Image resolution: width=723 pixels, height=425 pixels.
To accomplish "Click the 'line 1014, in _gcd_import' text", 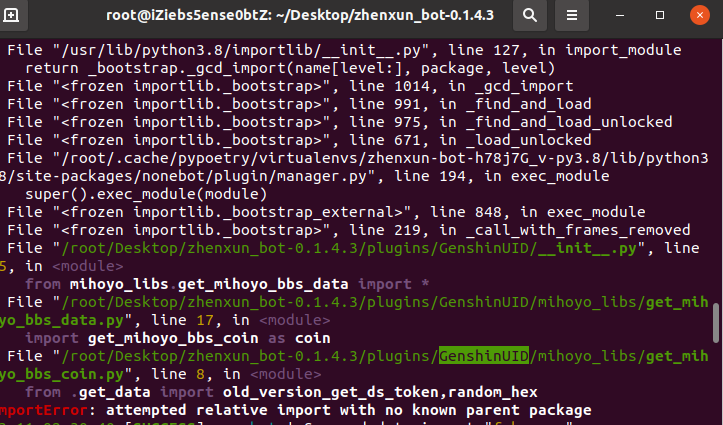I will (461, 86).
